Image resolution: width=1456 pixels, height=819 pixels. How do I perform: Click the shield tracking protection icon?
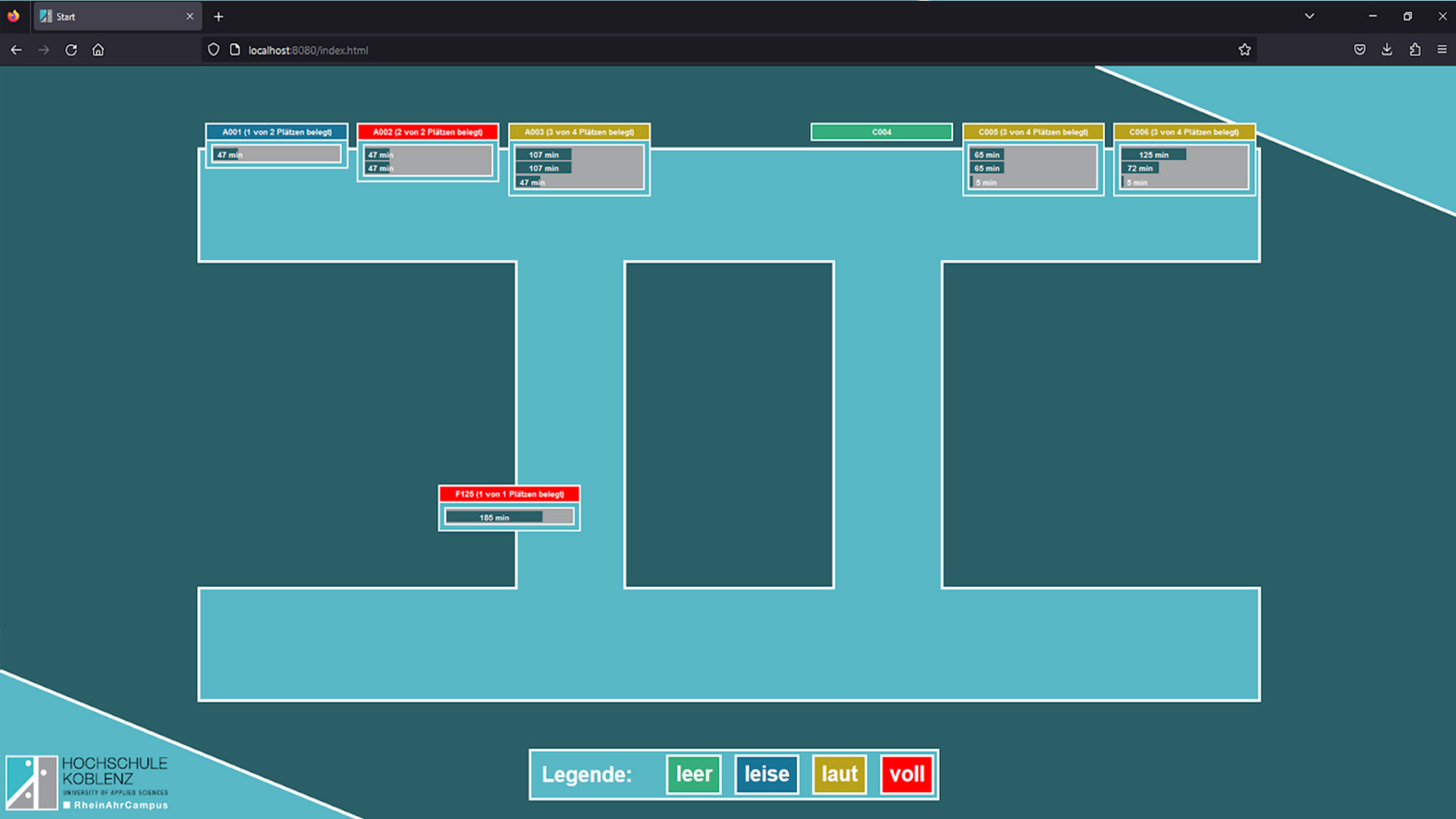(214, 50)
